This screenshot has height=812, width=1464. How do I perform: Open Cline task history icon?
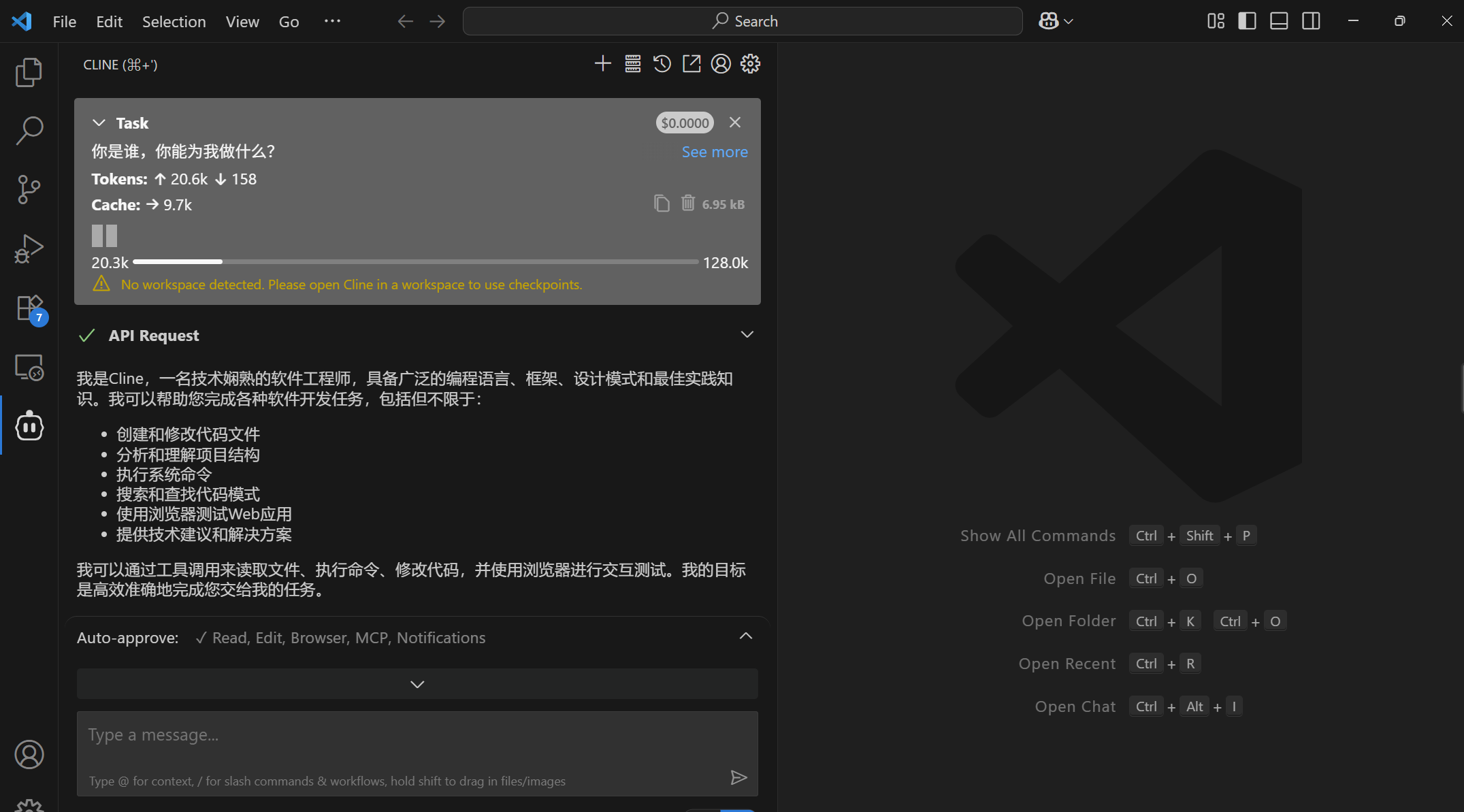point(662,64)
